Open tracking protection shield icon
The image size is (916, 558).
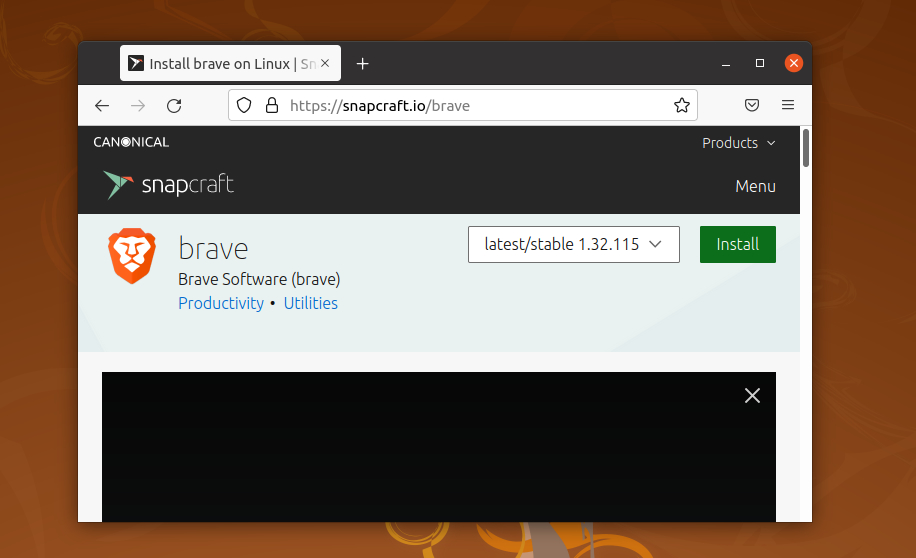pos(244,105)
